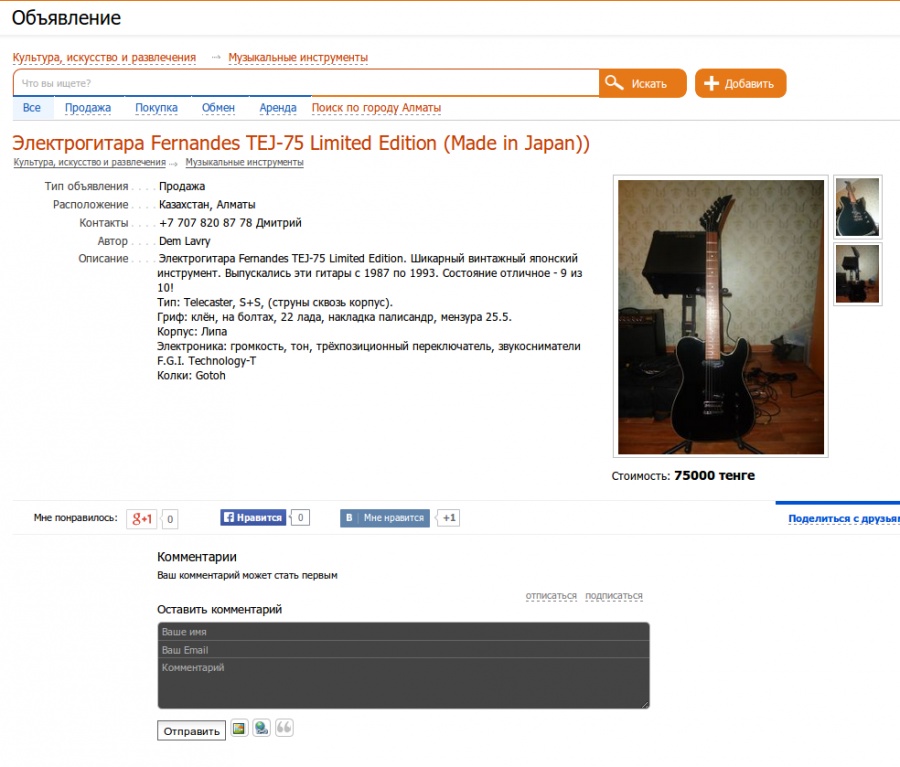Click the Отправить button
Screen dimensions: 900x767
[192, 731]
